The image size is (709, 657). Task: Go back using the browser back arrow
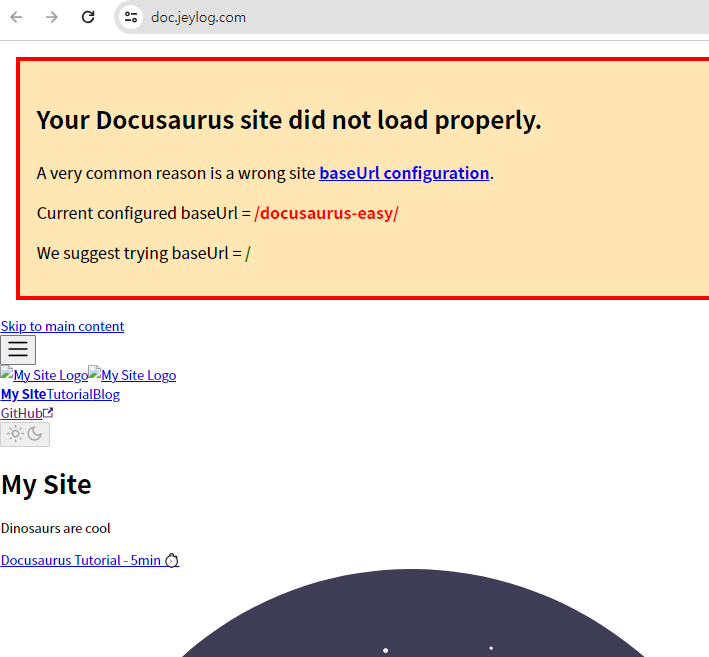pos(16,17)
